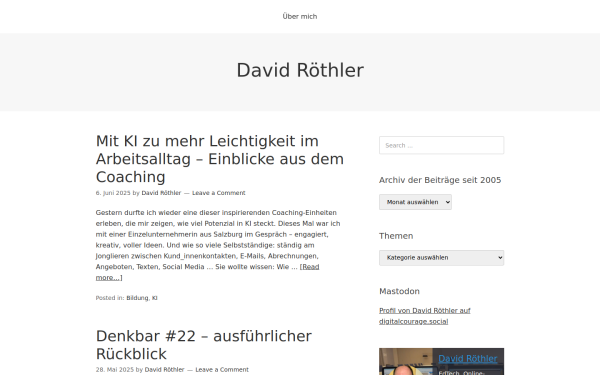Focus the Search input field
The width and height of the screenshot is (600, 375).
coord(441,145)
